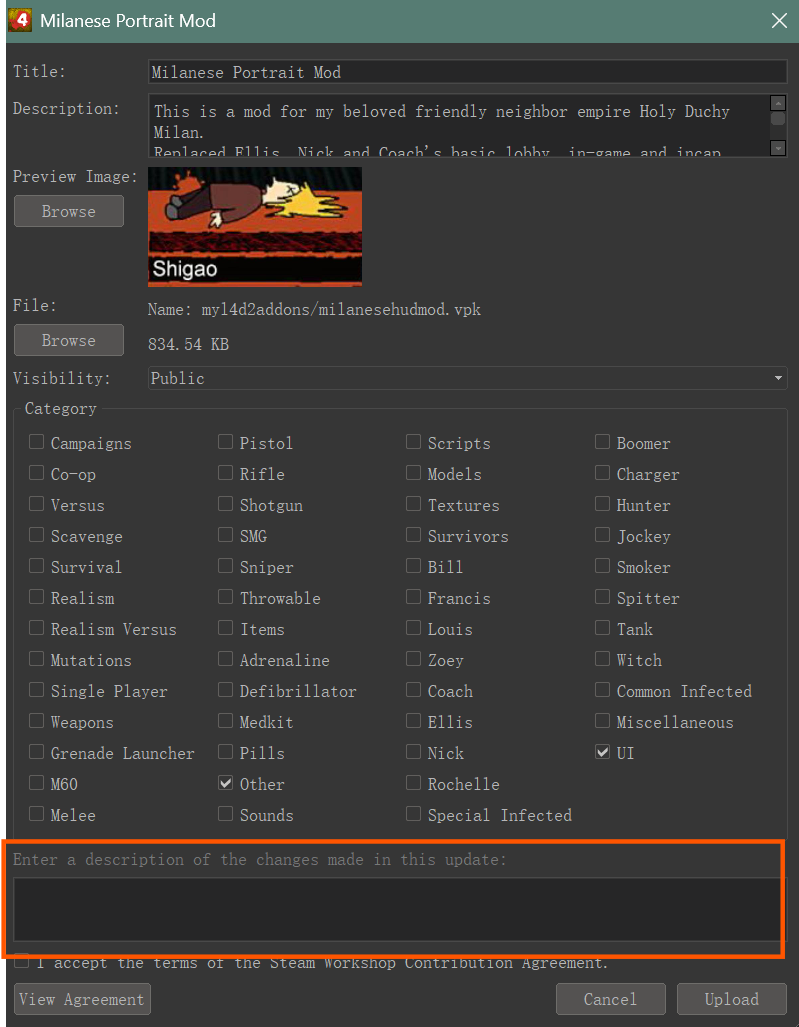Tick the Models category box
Screen dimensions: 799x1027
point(413,473)
